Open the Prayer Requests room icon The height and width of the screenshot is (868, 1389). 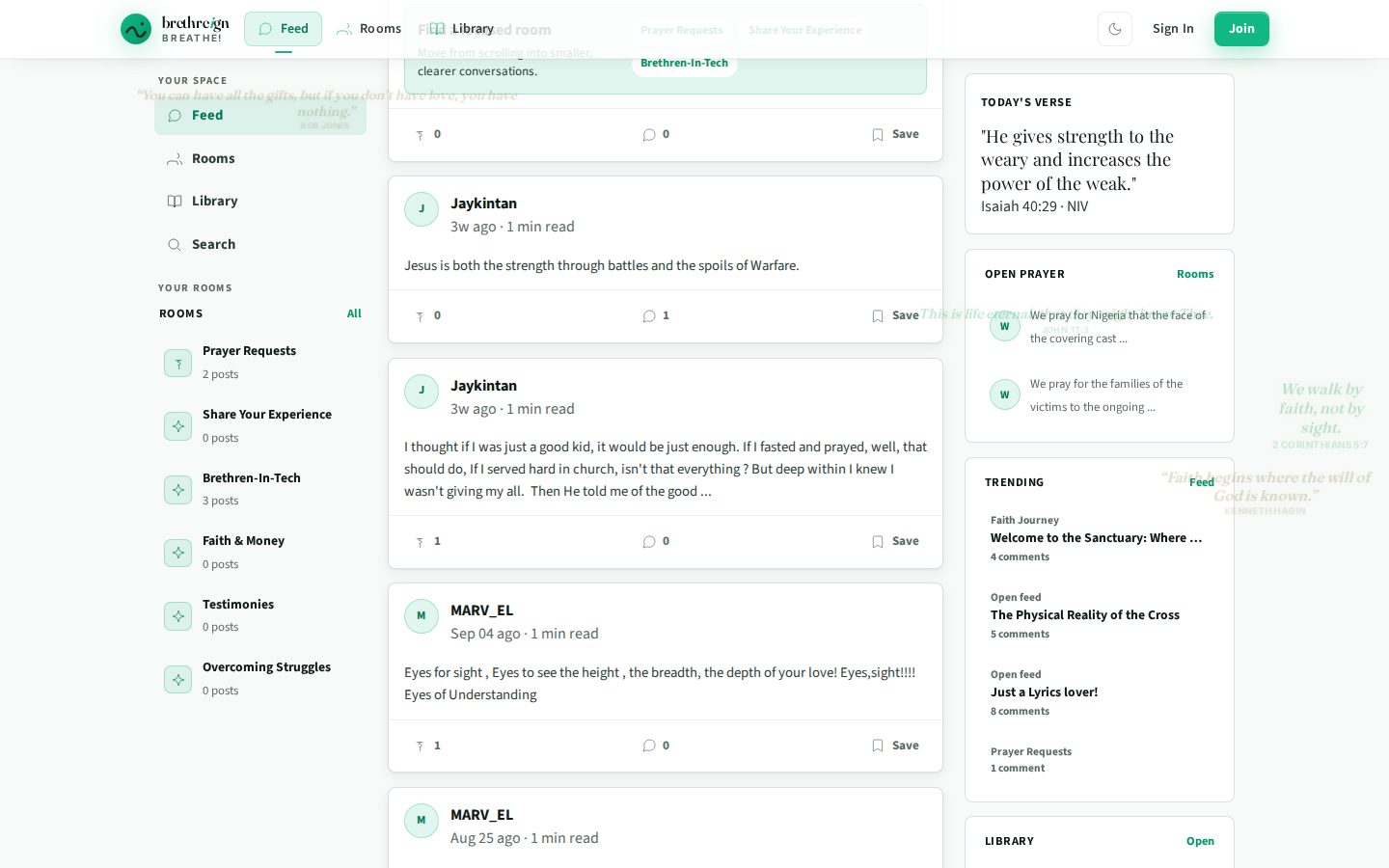coord(178,363)
